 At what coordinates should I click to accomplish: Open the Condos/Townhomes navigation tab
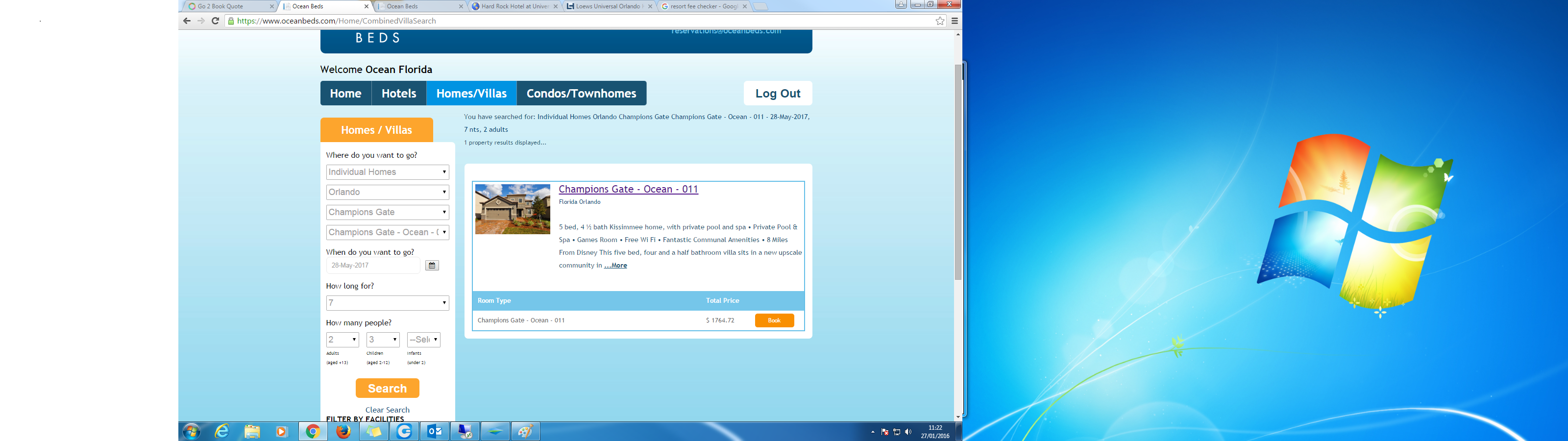point(581,93)
